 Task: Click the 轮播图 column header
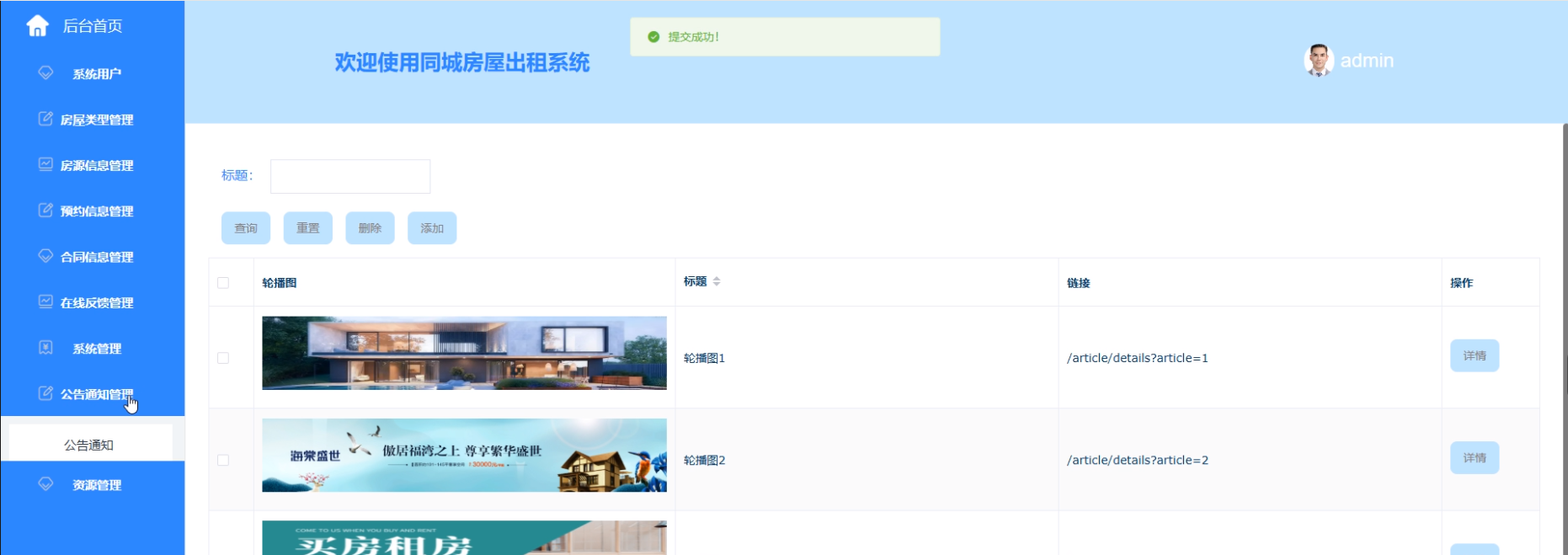pos(280,283)
